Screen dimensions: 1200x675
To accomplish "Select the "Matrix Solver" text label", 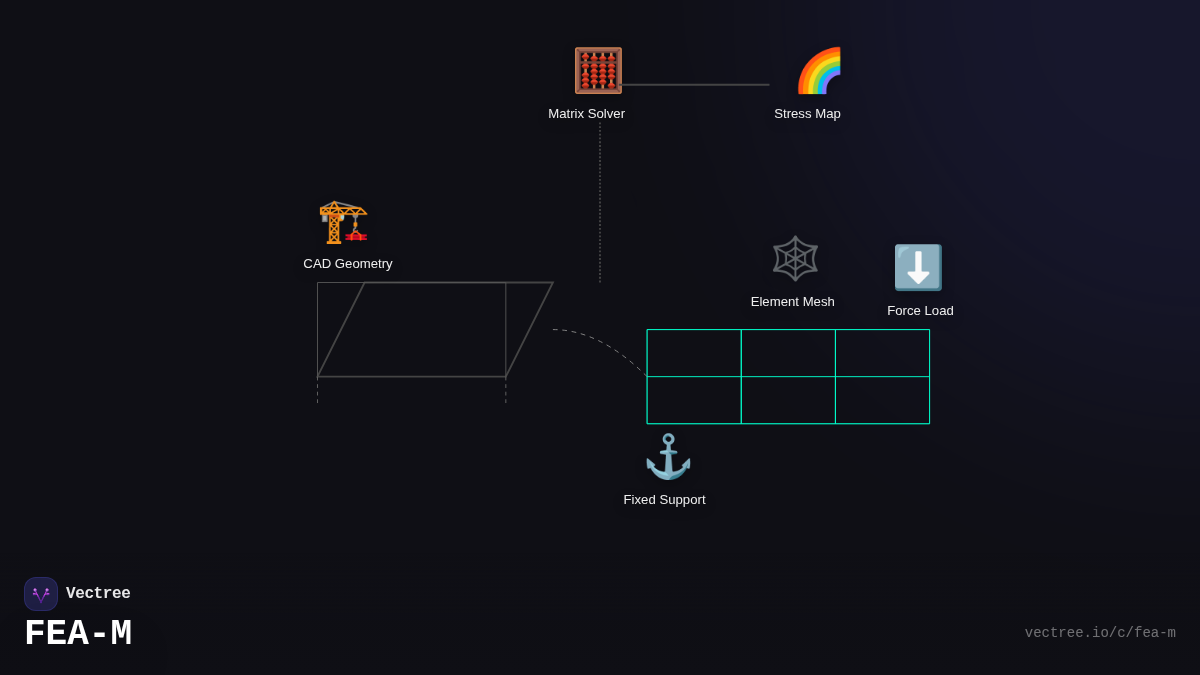I will coord(586,114).
